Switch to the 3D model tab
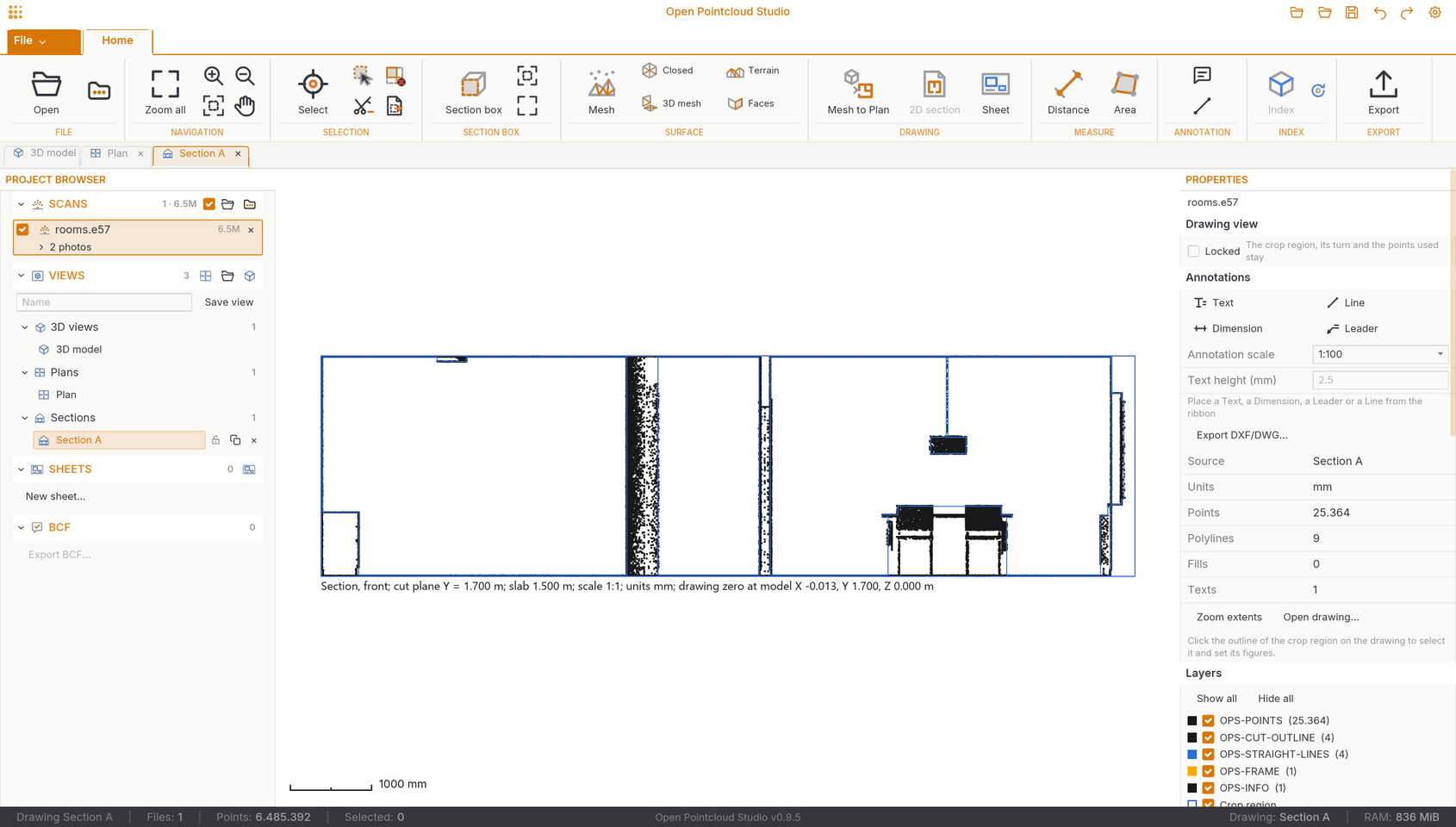Screen dimensions: 1456x827 click(44, 153)
